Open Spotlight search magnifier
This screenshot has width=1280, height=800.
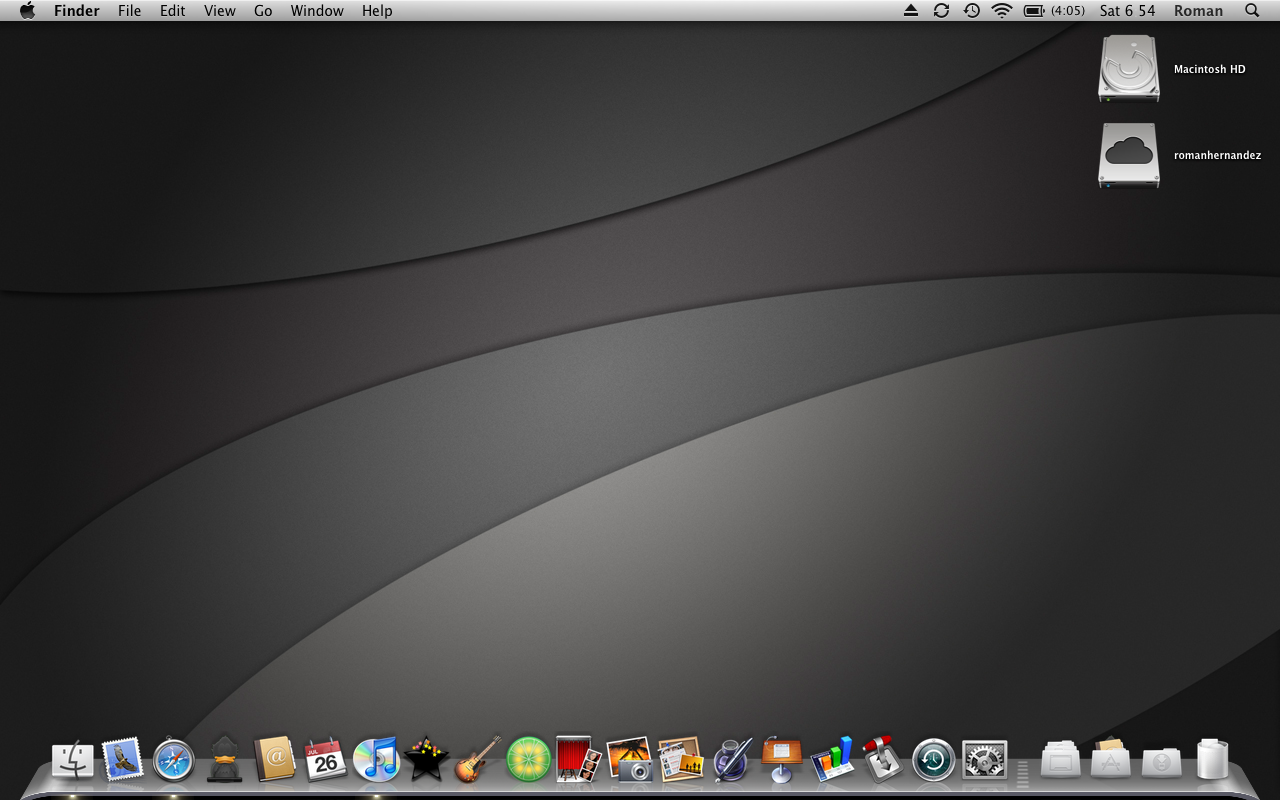point(1252,11)
